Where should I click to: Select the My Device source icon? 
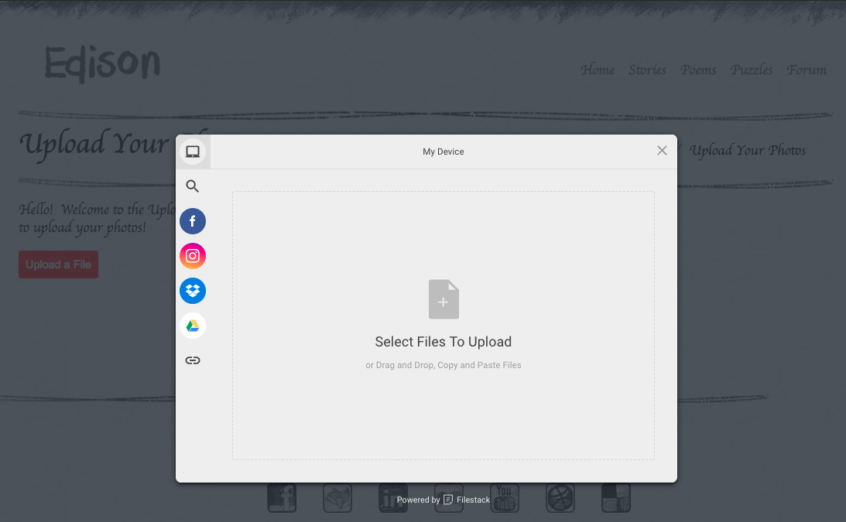tap(193, 152)
